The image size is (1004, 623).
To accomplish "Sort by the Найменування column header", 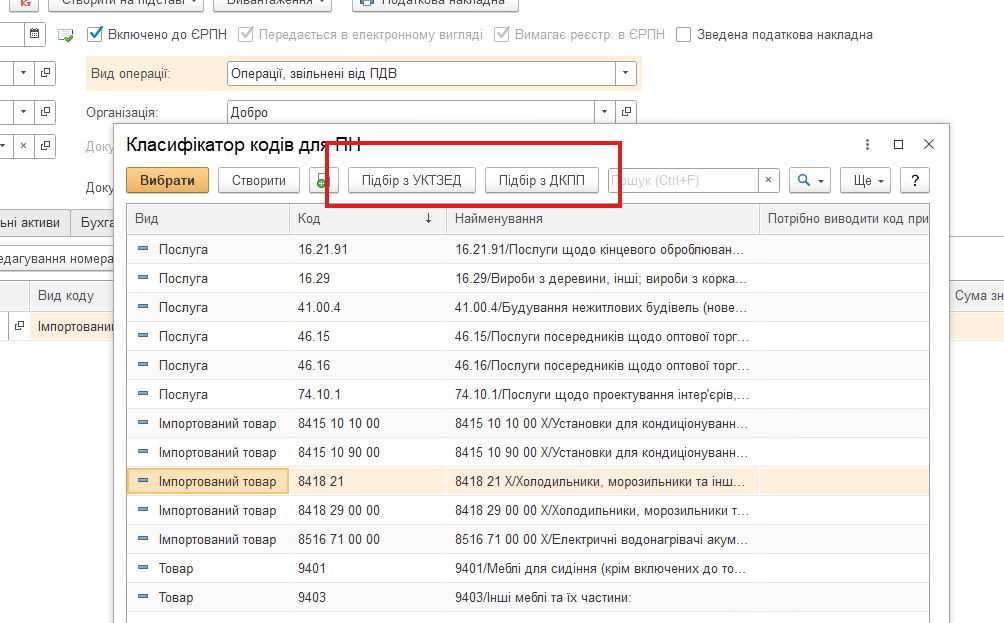I will (x=602, y=219).
